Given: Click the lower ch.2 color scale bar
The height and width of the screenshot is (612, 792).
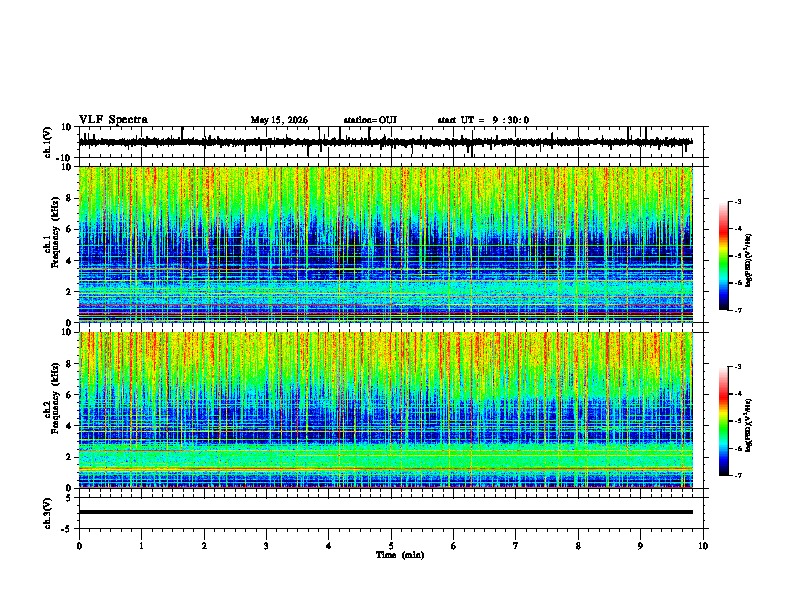Looking at the screenshot, I should [x=723, y=421].
